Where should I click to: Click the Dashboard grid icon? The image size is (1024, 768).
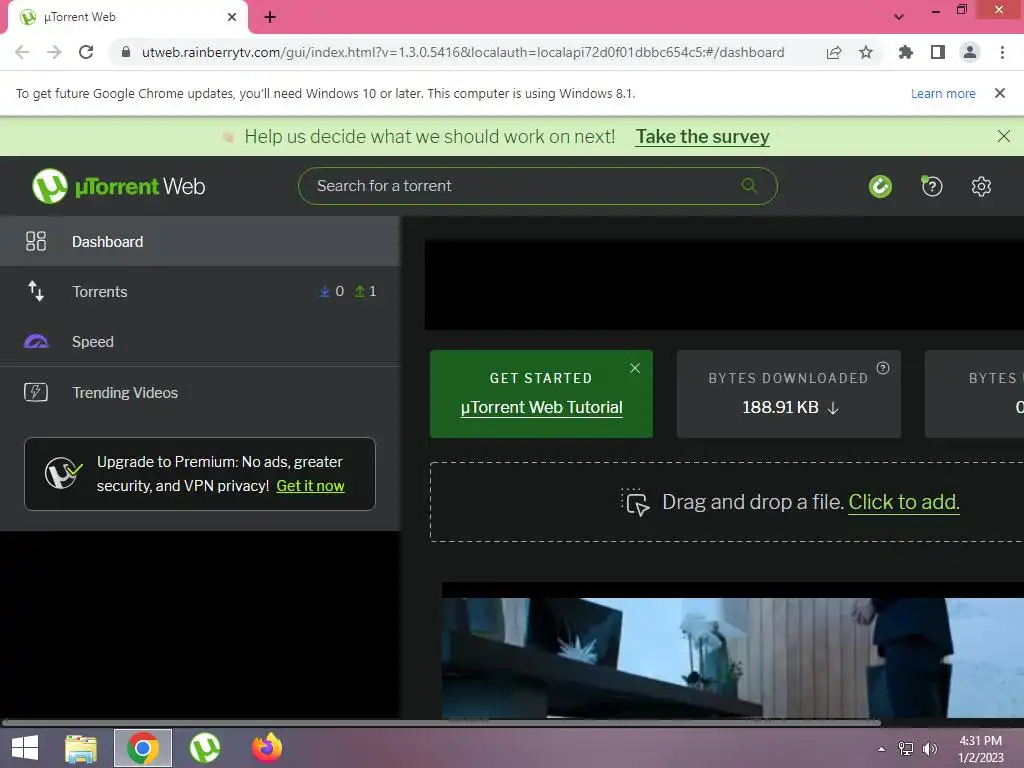36,241
